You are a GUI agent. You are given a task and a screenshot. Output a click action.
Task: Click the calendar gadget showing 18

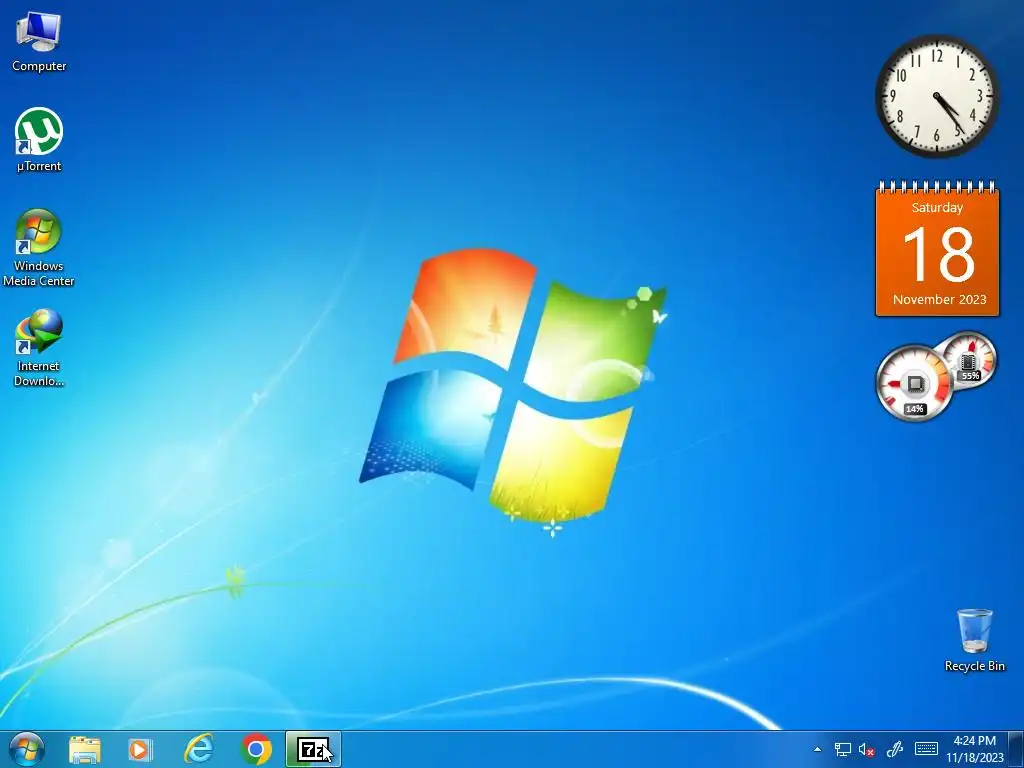coord(937,249)
